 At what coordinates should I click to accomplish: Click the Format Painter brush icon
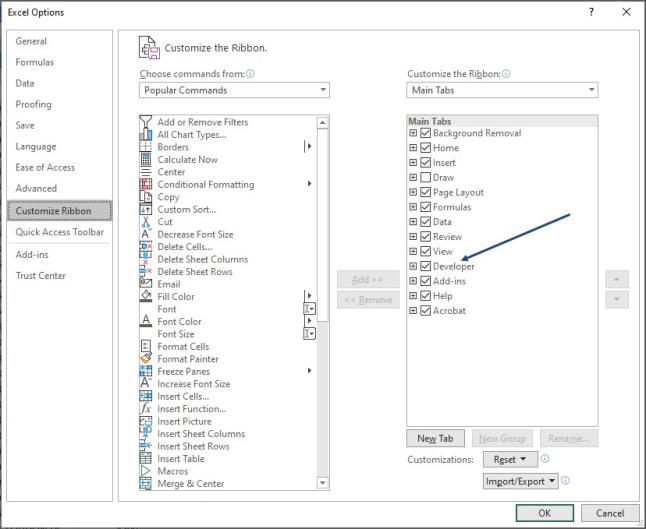coord(145,359)
